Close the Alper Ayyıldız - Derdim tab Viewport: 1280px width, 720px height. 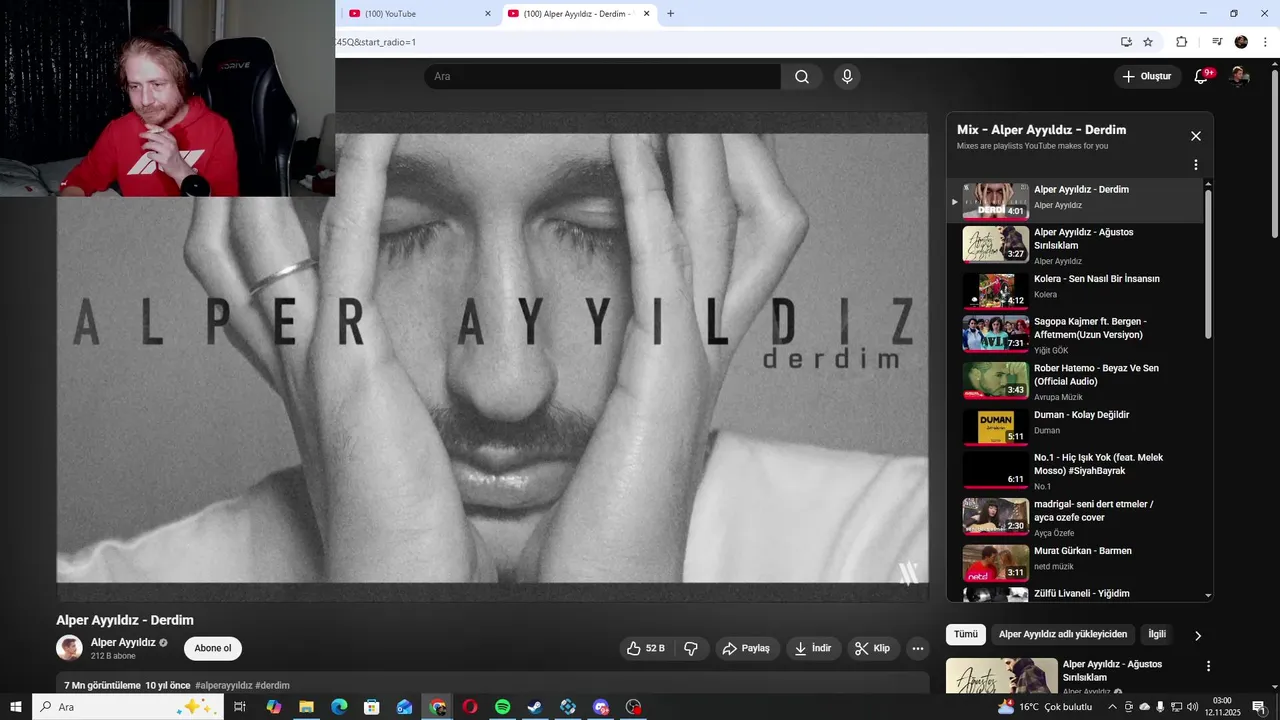[x=647, y=13]
